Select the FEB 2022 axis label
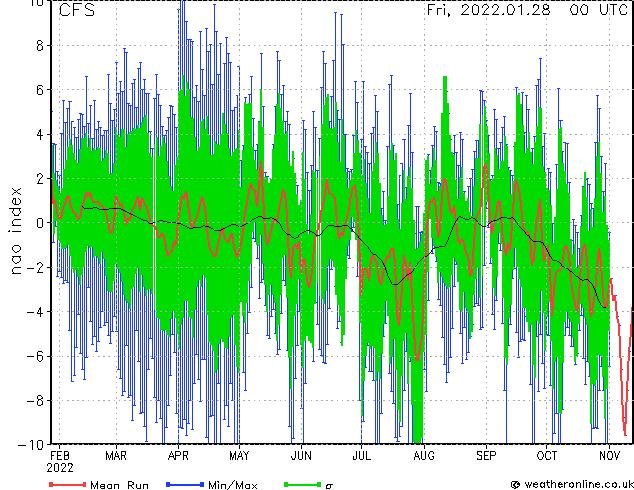634x490 pixels. 60,462
